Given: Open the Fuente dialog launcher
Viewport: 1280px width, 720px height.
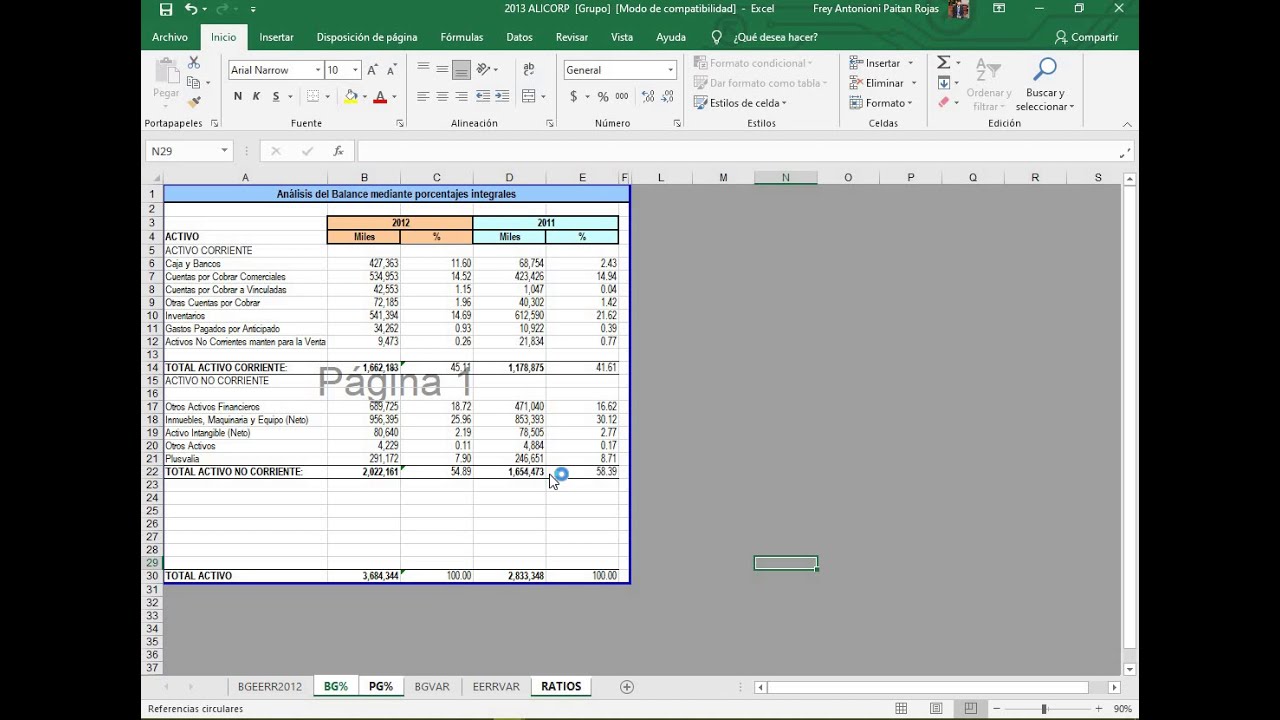Looking at the screenshot, I should [400, 124].
